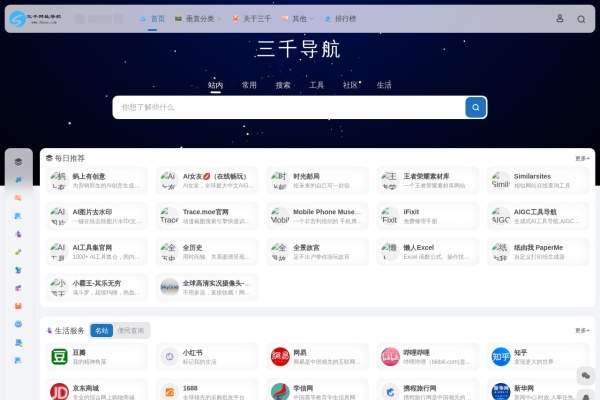
Task: Open the 全景故宫 link
Action: coord(306,248)
